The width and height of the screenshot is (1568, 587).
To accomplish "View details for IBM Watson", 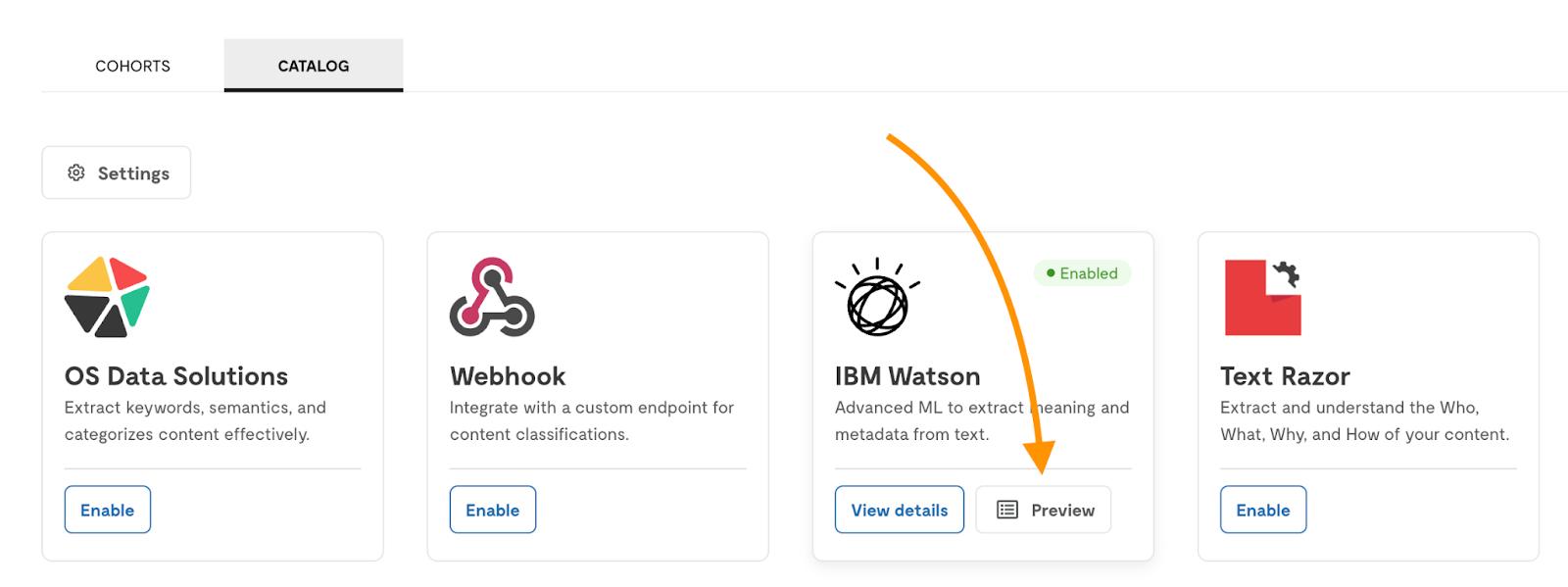I will (x=900, y=510).
